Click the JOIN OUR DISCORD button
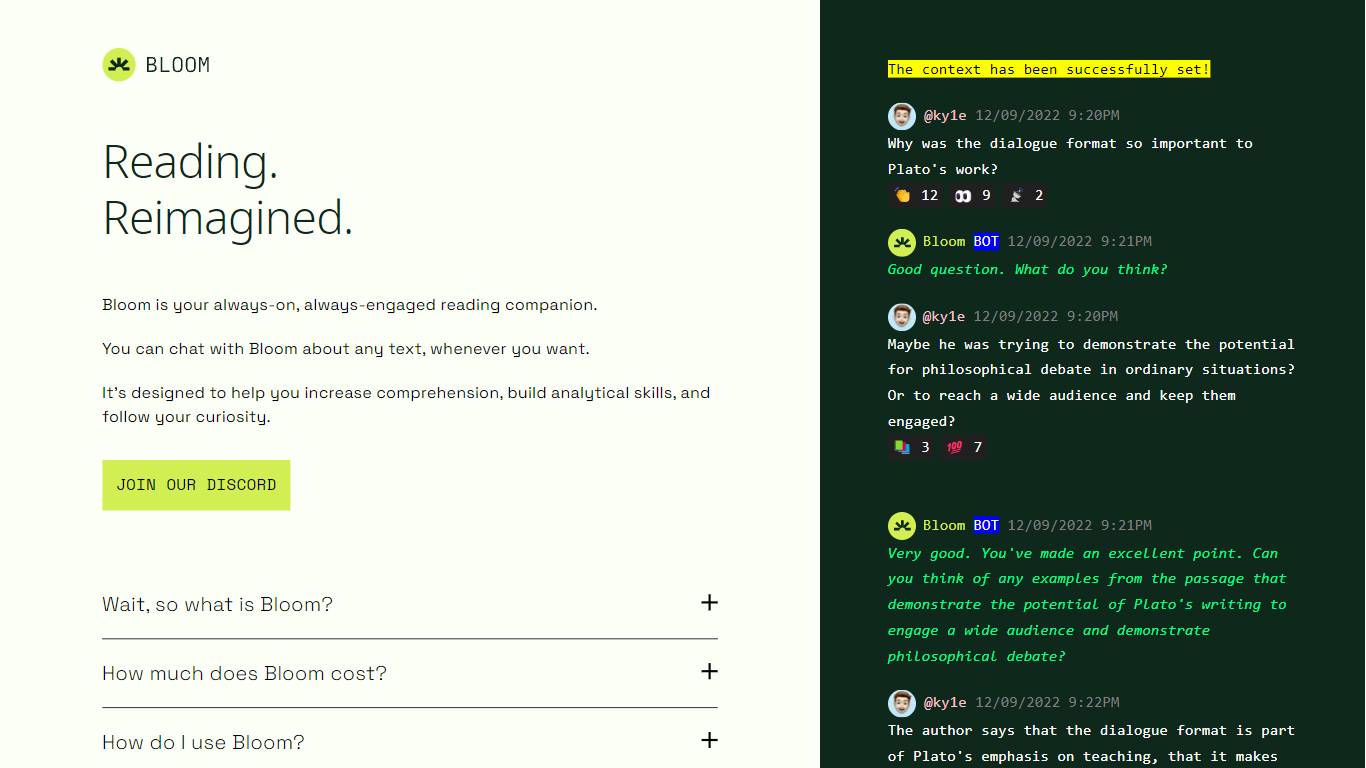The height and width of the screenshot is (768, 1366). point(196,485)
